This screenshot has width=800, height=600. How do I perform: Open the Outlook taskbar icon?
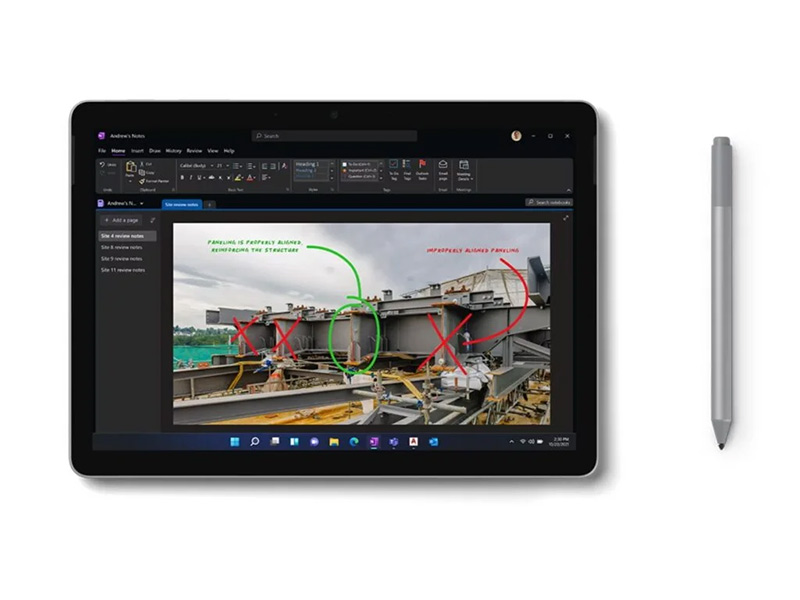click(433, 442)
